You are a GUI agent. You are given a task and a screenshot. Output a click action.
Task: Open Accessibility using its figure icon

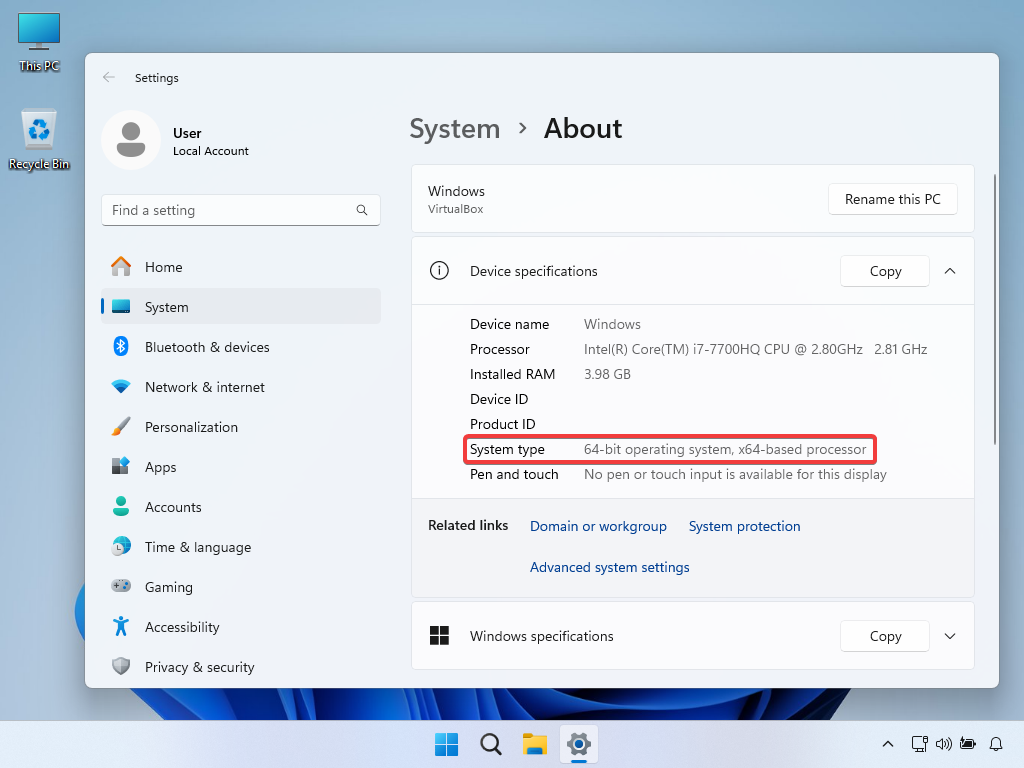tap(121, 627)
